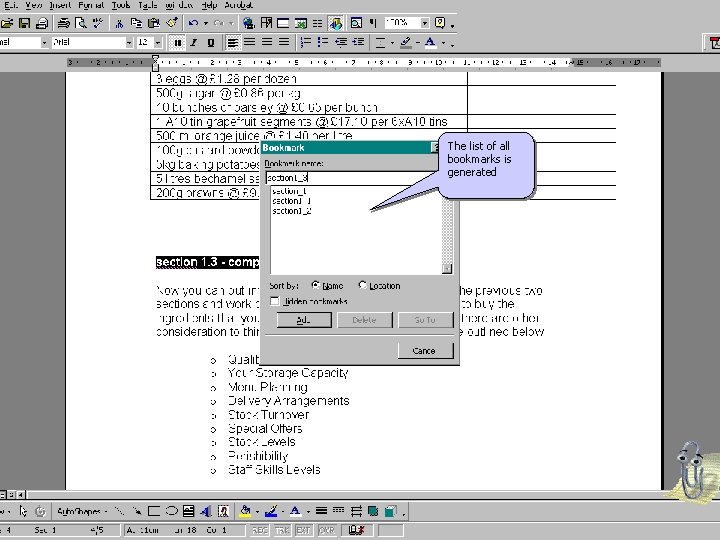Viewport: 720px width, 540px height.
Task: Select the Rectangle drawing tool
Action: 154,511
